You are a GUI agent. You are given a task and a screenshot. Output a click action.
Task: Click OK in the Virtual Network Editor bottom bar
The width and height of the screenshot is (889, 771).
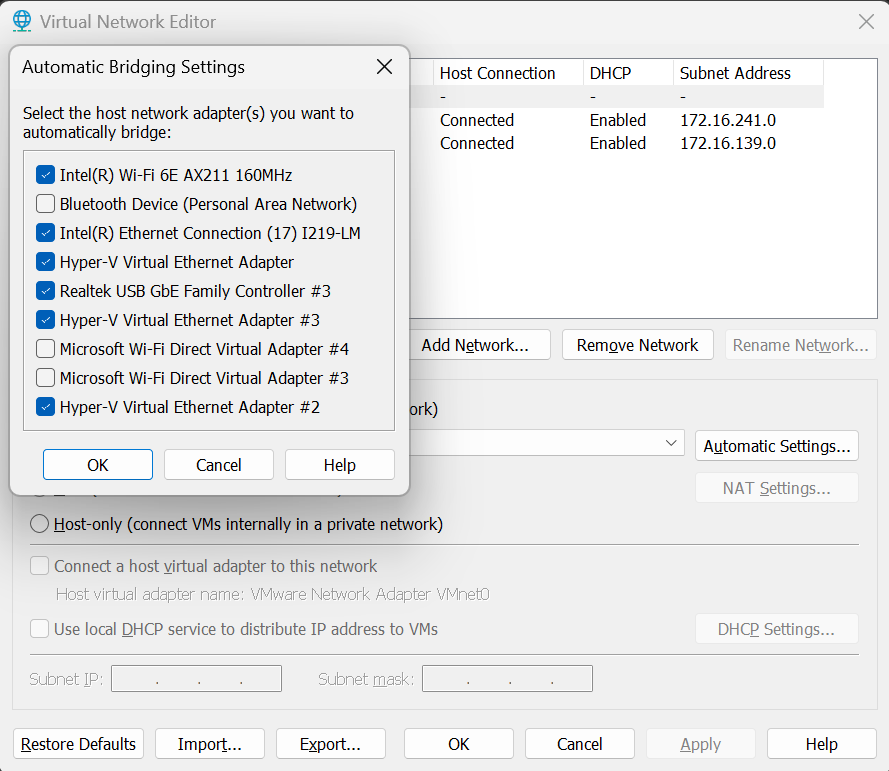coord(459,744)
